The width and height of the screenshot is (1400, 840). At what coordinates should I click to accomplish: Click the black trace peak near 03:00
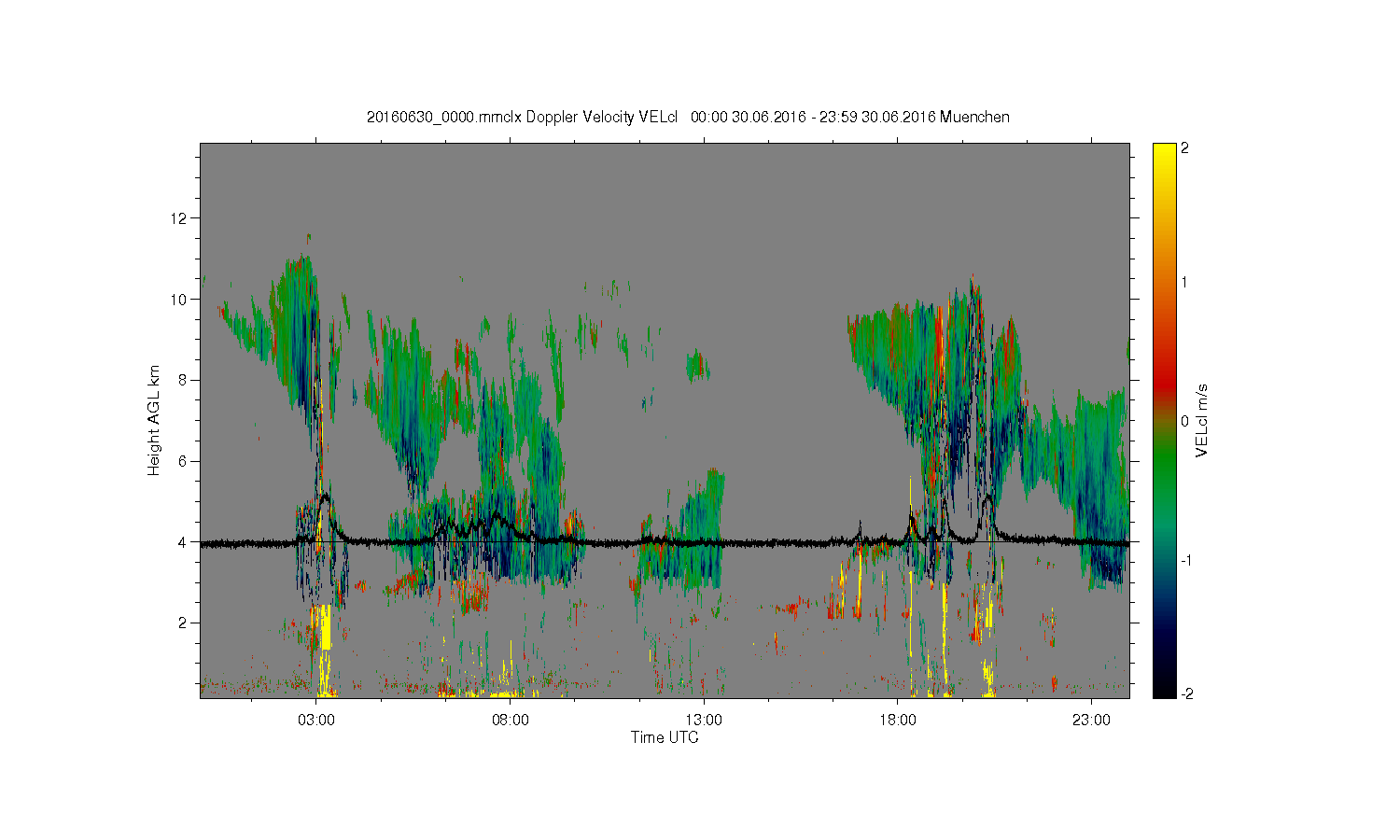pyautogui.click(x=324, y=497)
